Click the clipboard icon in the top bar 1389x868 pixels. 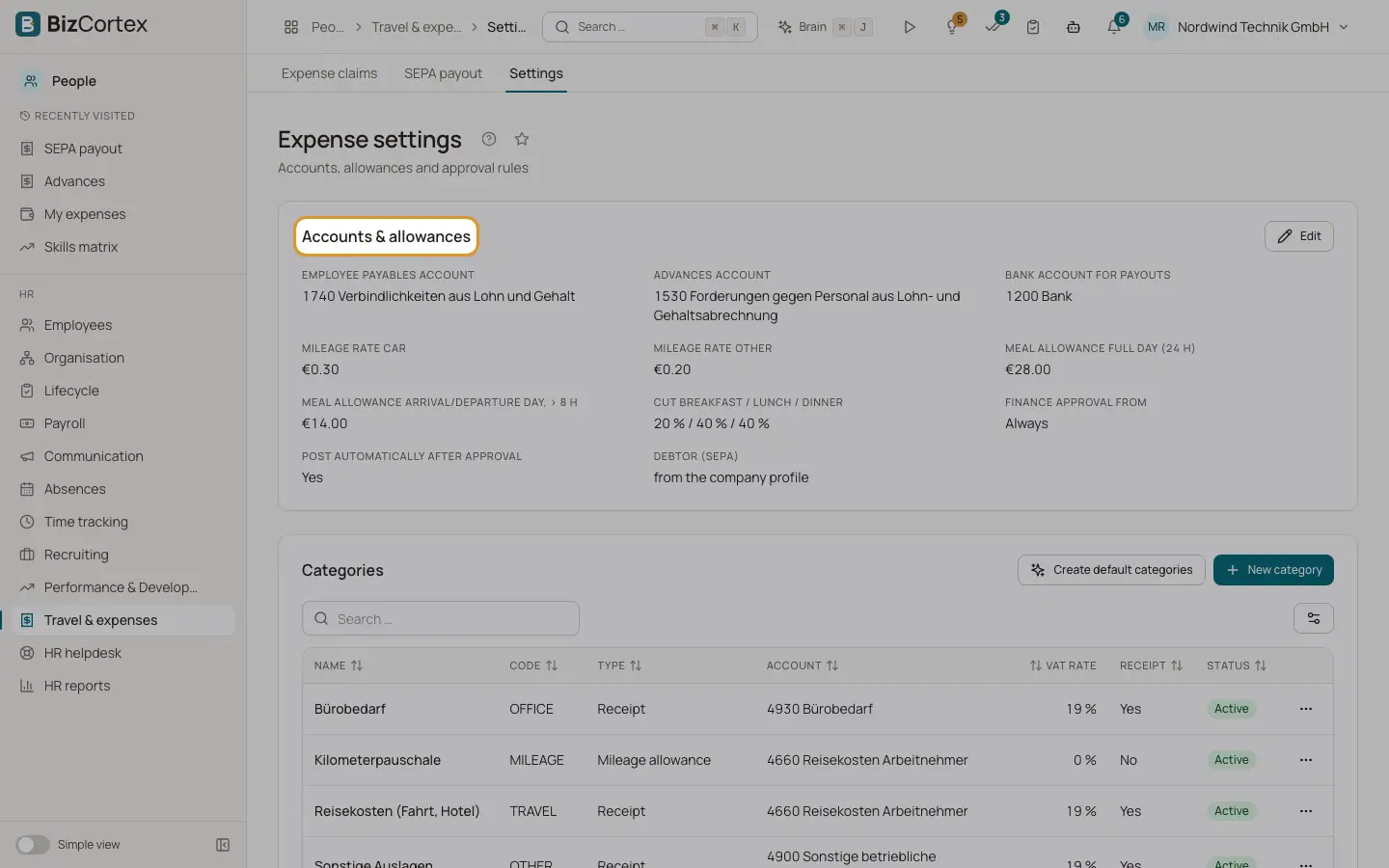click(x=1033, y=27)
